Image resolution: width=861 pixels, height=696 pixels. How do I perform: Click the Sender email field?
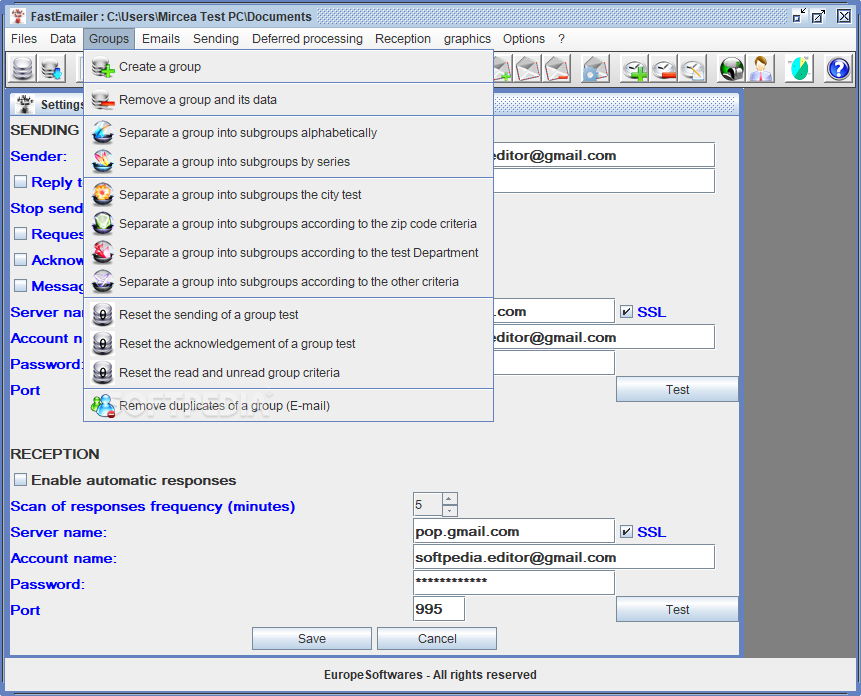(x=604, y=155)
